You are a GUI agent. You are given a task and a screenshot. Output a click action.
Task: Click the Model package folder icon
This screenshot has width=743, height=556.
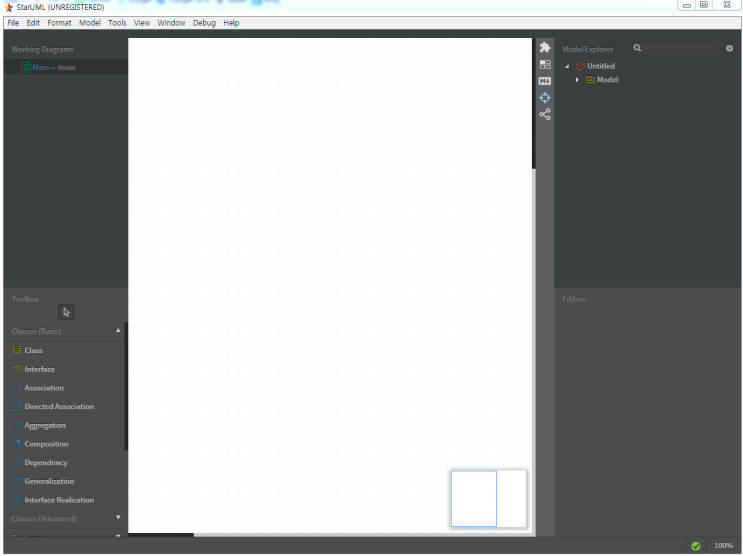click(x=590, y=80)
